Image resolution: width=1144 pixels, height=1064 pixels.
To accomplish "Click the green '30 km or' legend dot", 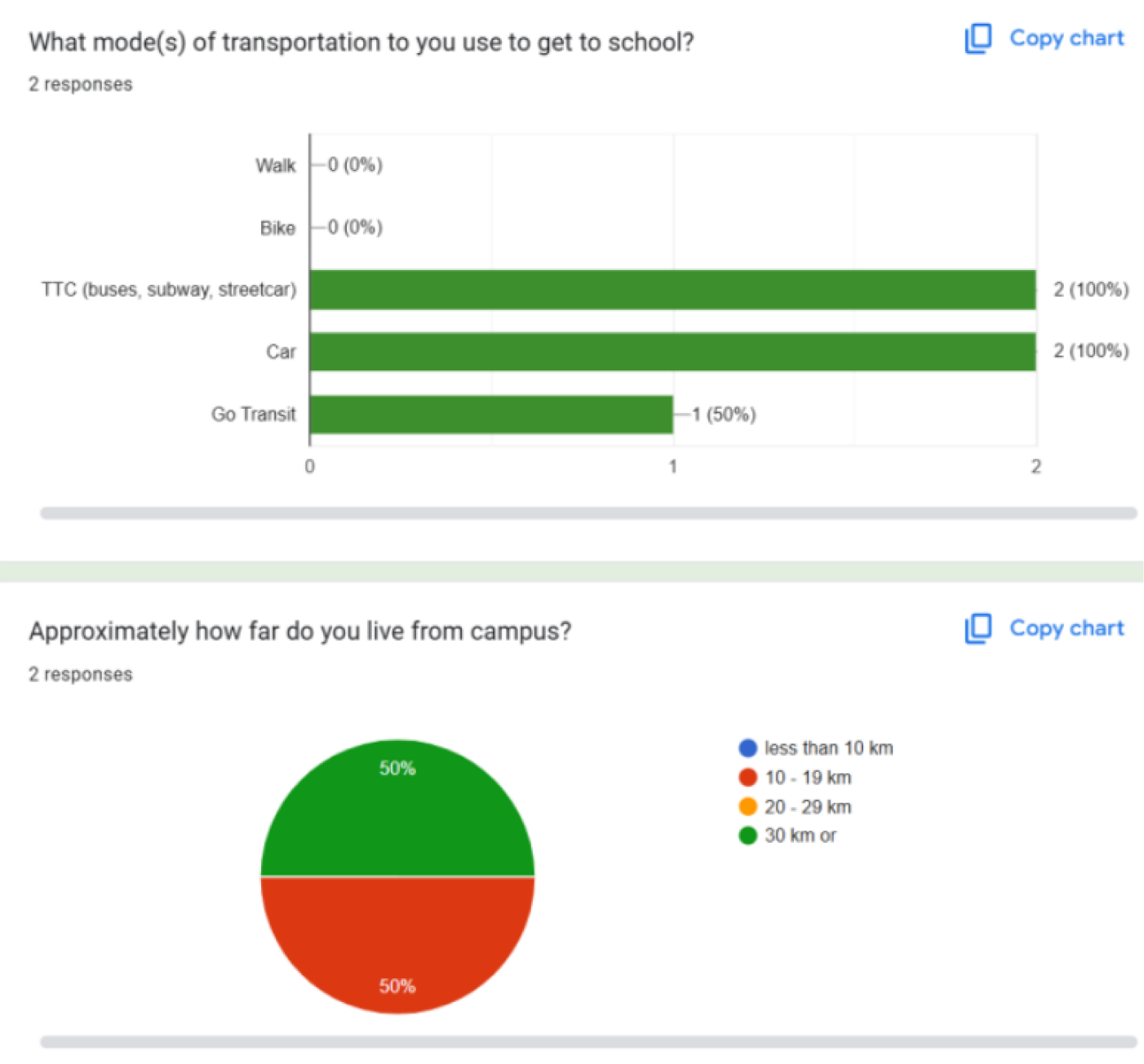I will tap(747, 836).
